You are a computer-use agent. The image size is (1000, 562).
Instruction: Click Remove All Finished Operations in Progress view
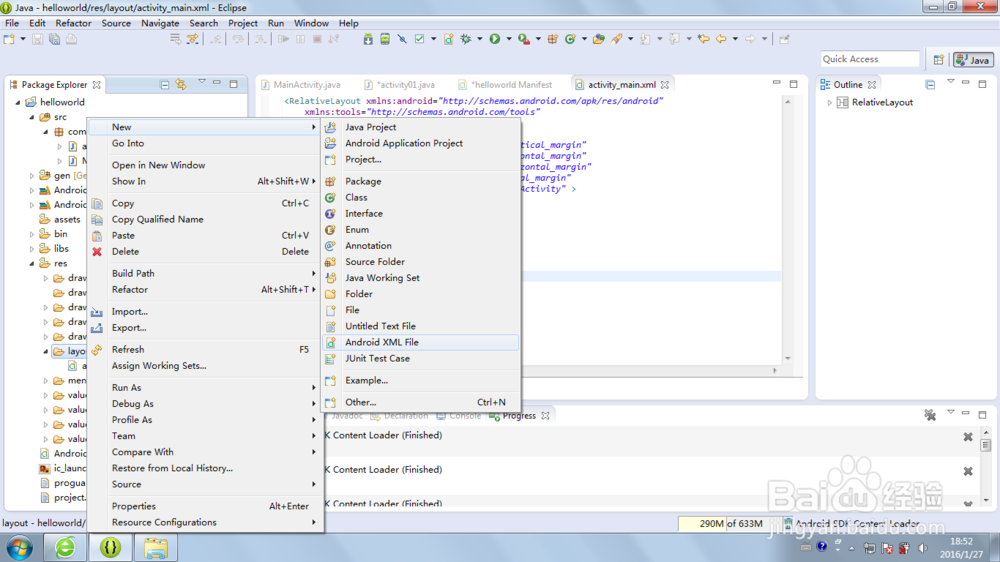click(x=930, y=415)
